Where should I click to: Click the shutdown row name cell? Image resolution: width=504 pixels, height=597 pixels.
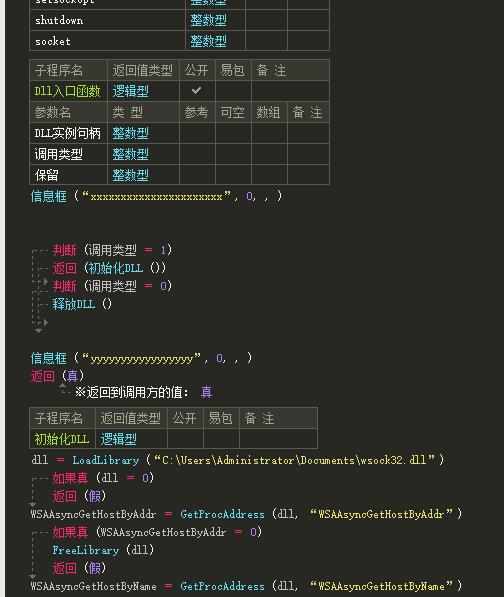pyautogui.click(x=107, y=20)
